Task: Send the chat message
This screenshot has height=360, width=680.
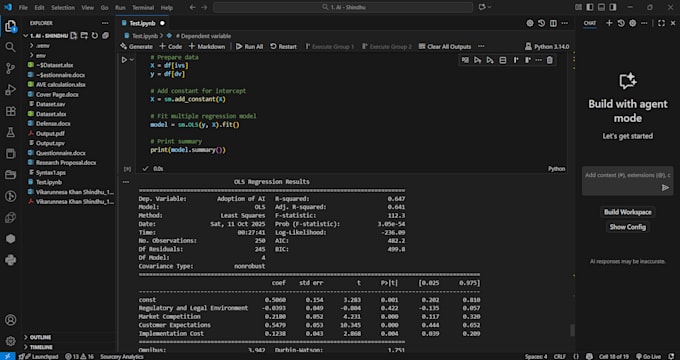Action: click(665, 187)
